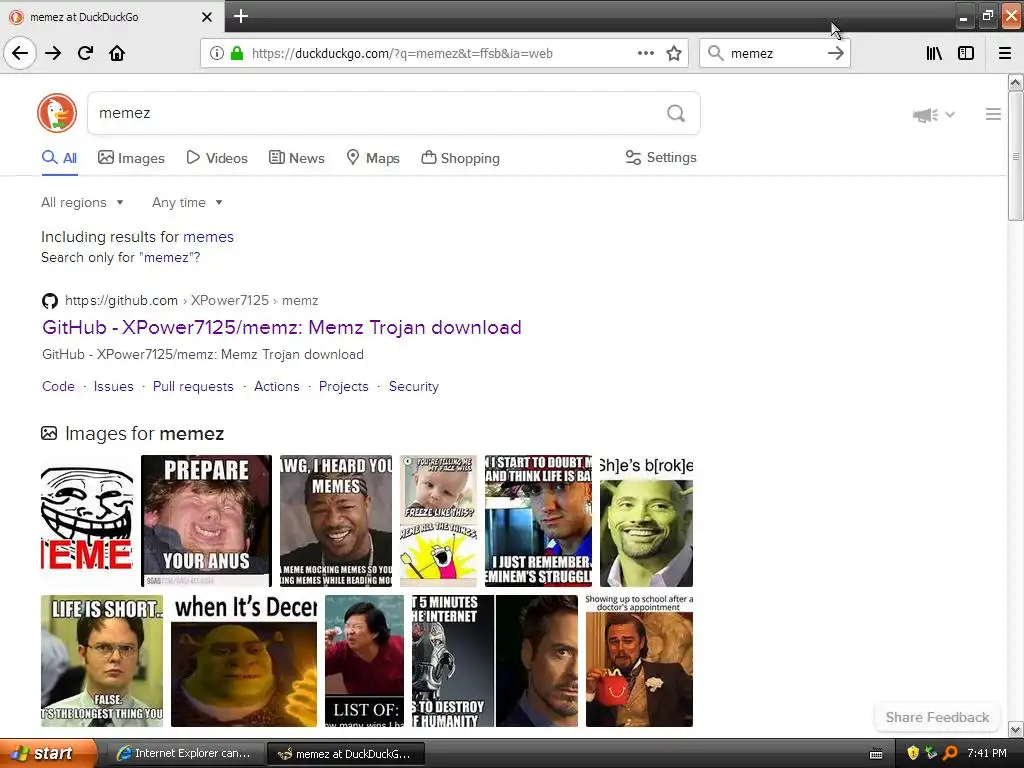This screenshot has width=1024, height=768.
Task: Open the system tray security shield icon
Action: pyautogui.click(x=913, y=753)
